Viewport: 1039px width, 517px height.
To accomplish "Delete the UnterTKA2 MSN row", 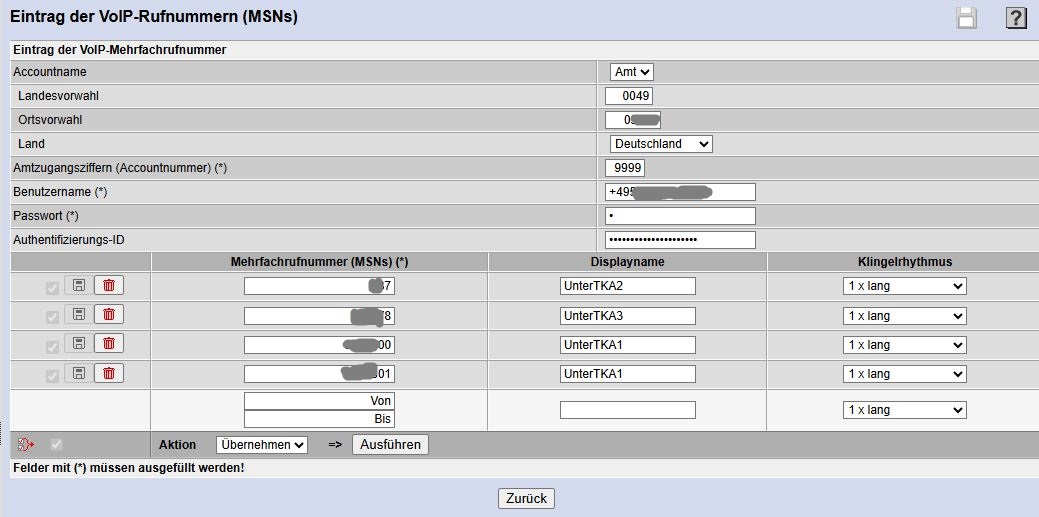I will point(109,286).
